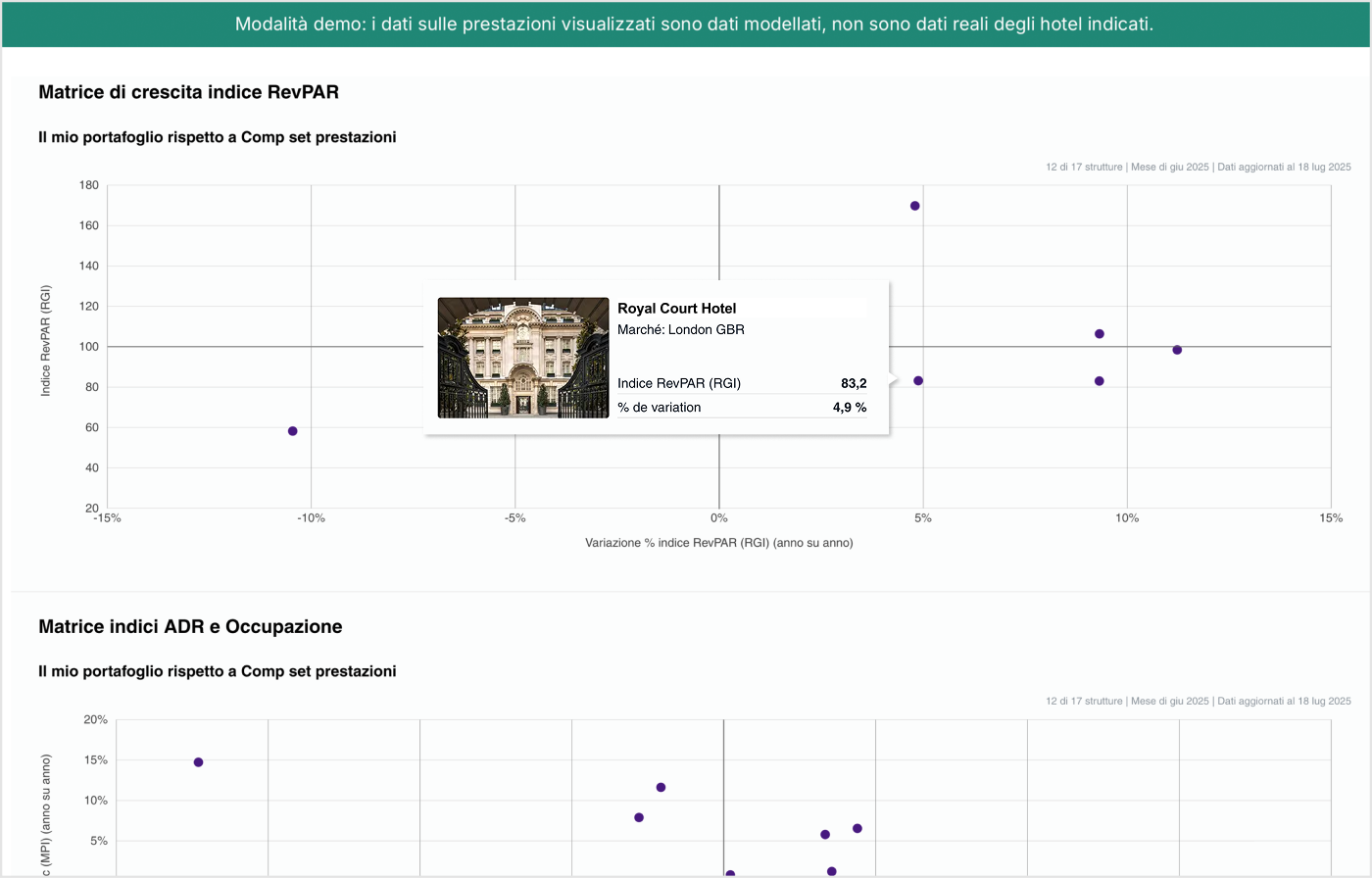Click the RGI 83 point right of 9% variation
The image size is (1372, 878).
tap(1099, 381)
